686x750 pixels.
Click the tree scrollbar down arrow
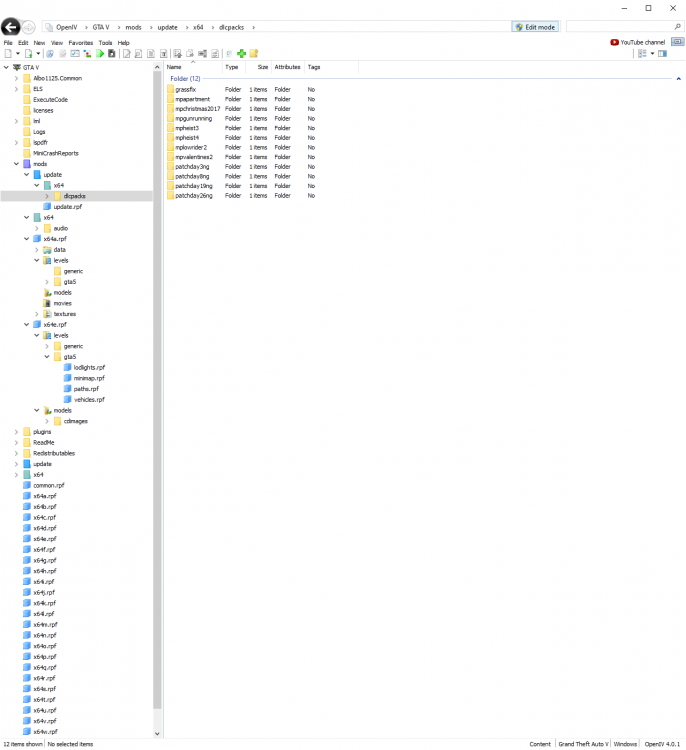[x=157, y=733]
